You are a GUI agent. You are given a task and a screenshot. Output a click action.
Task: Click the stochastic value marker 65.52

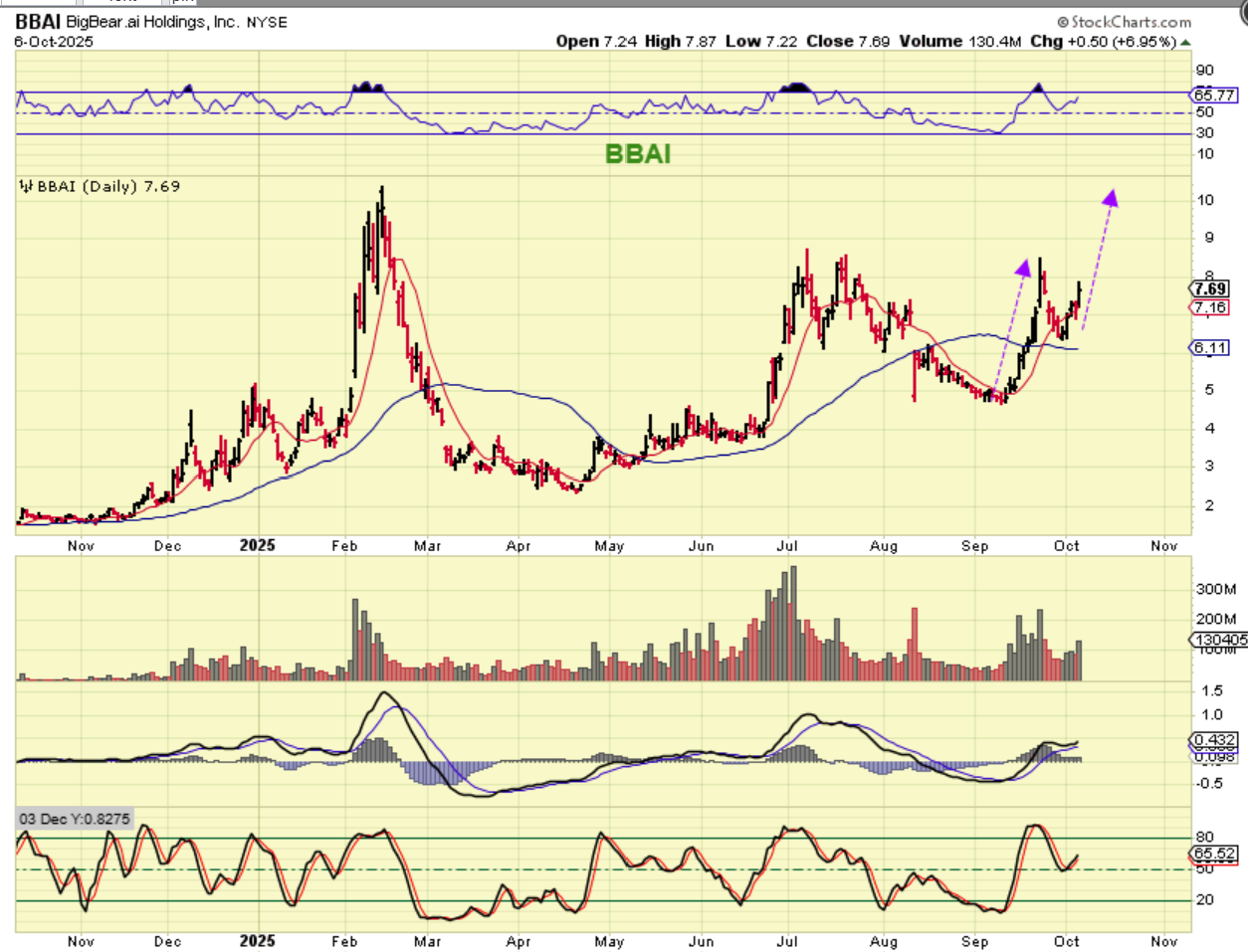tap(1214, 854)
